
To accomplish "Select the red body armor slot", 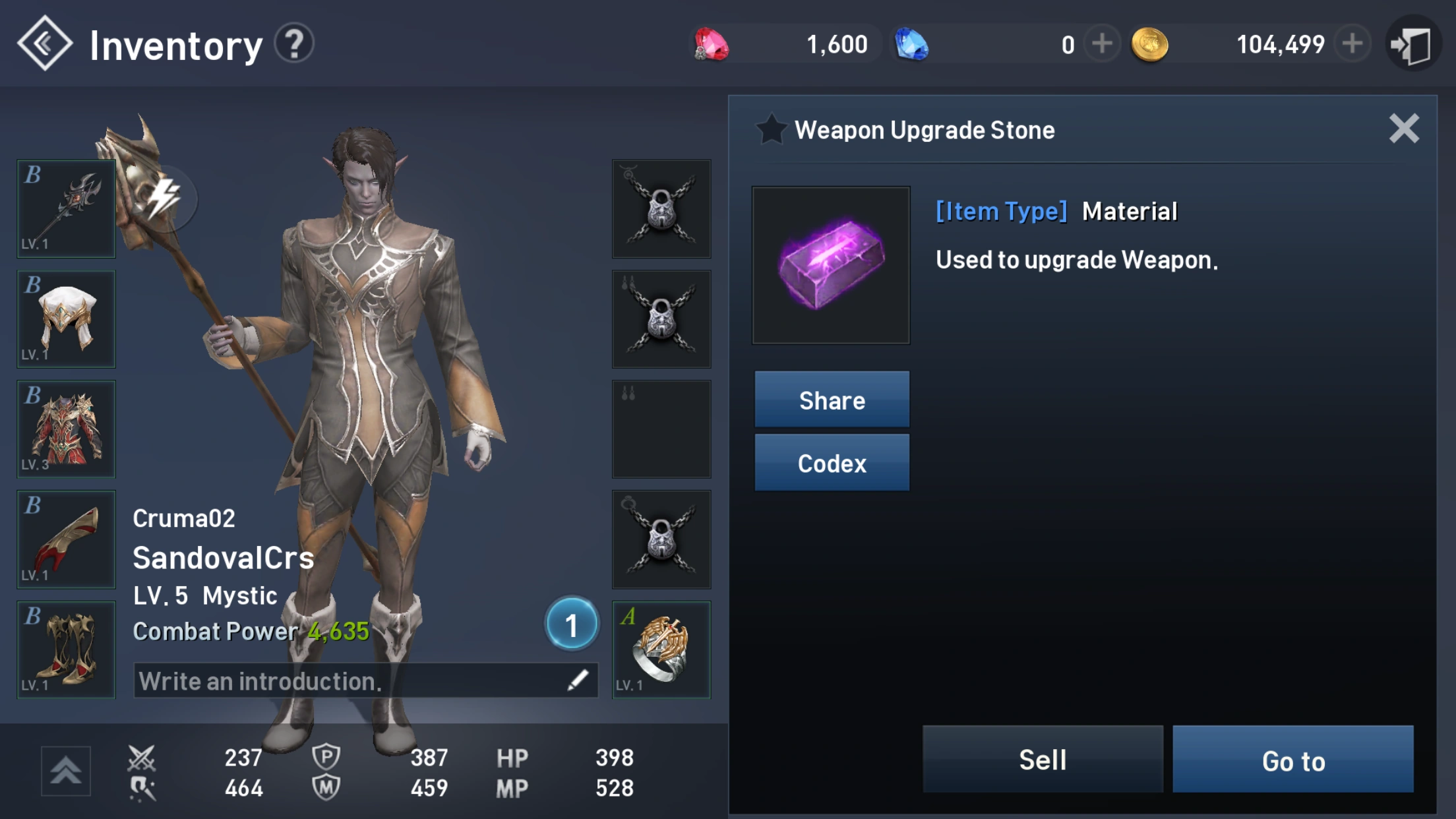I will 66,429.
